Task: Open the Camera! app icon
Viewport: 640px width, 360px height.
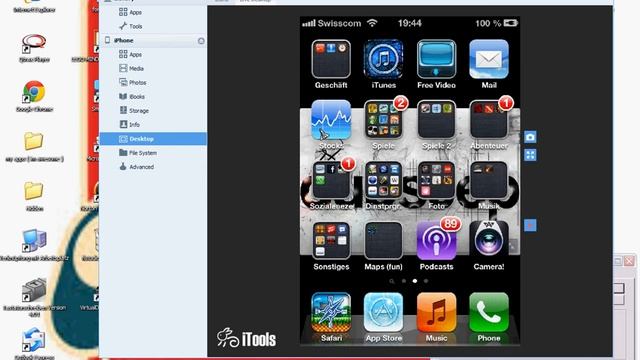Action: (x=489, y=241)
